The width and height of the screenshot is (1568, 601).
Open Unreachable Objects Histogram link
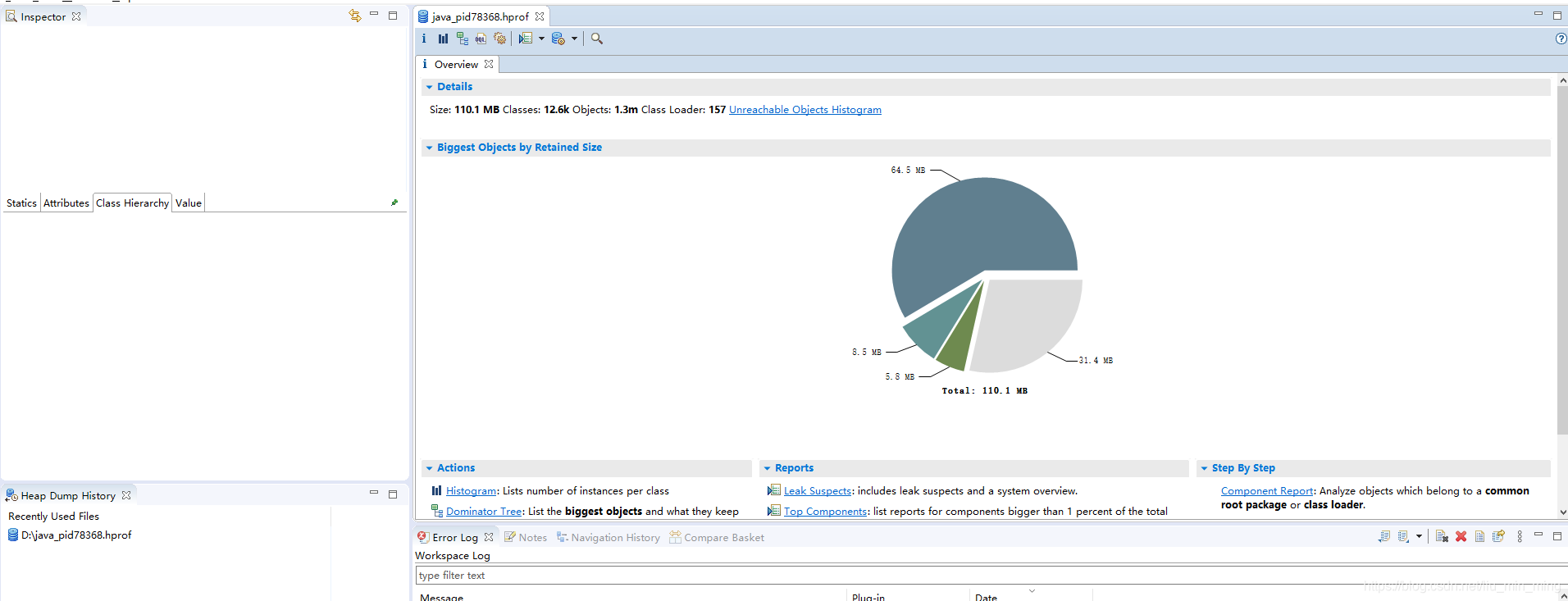[805, 109]
